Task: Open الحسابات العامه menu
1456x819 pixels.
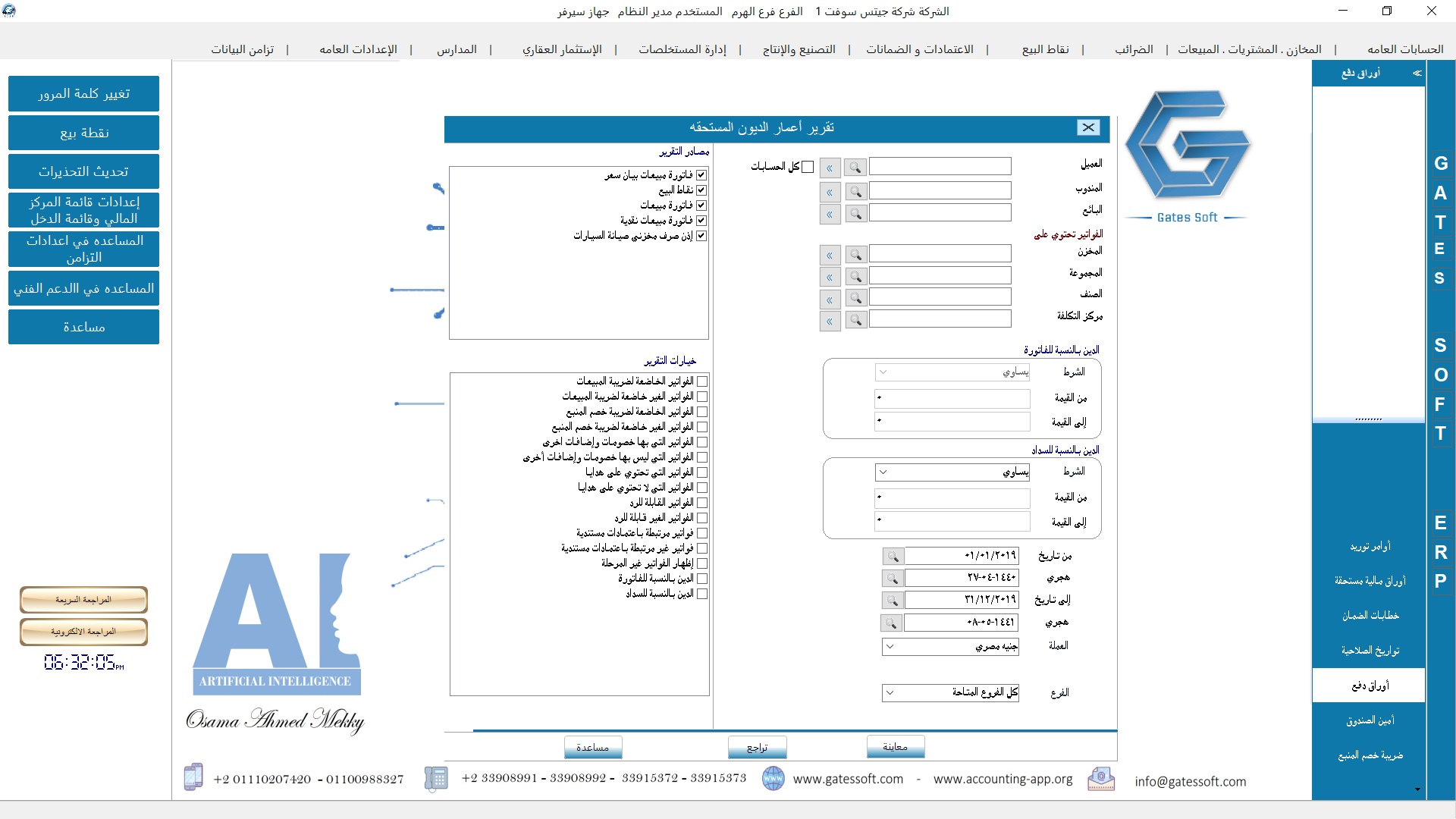Action: point(1405,49)
